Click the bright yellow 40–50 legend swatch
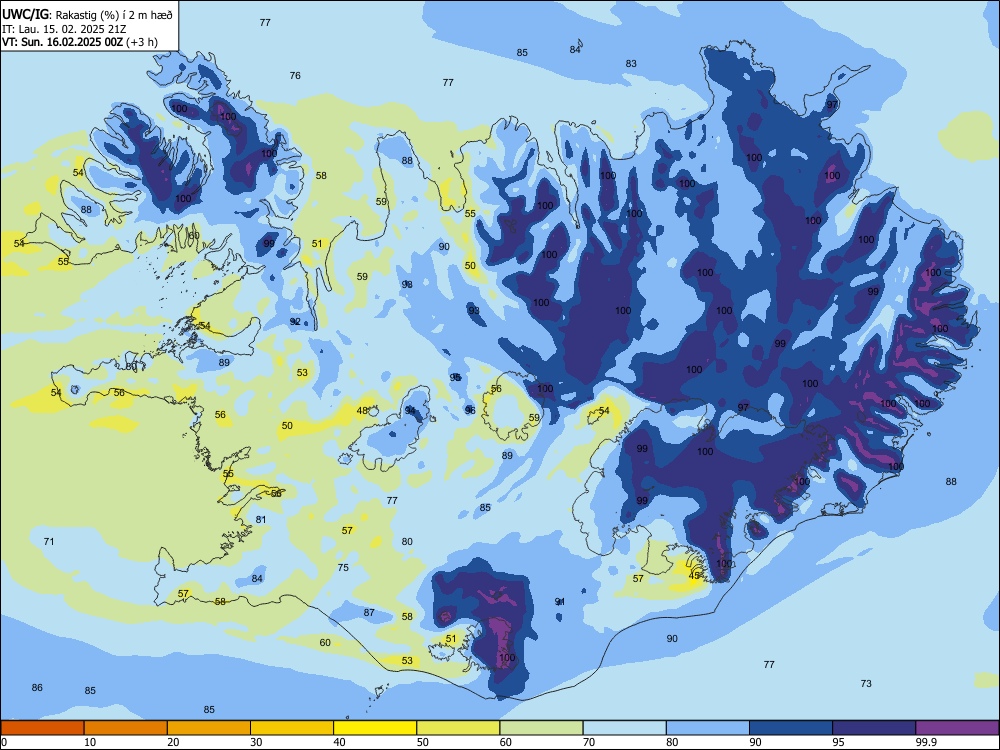 click(x=375, y=728)
